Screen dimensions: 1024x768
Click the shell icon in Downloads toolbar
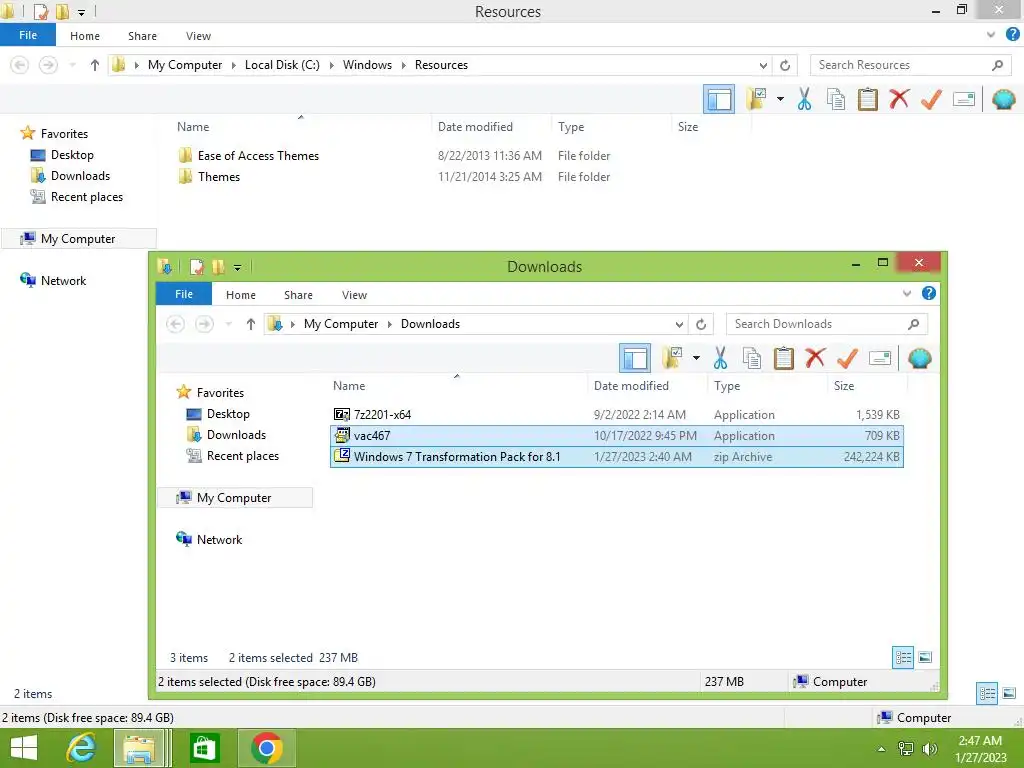coord(920,358)
